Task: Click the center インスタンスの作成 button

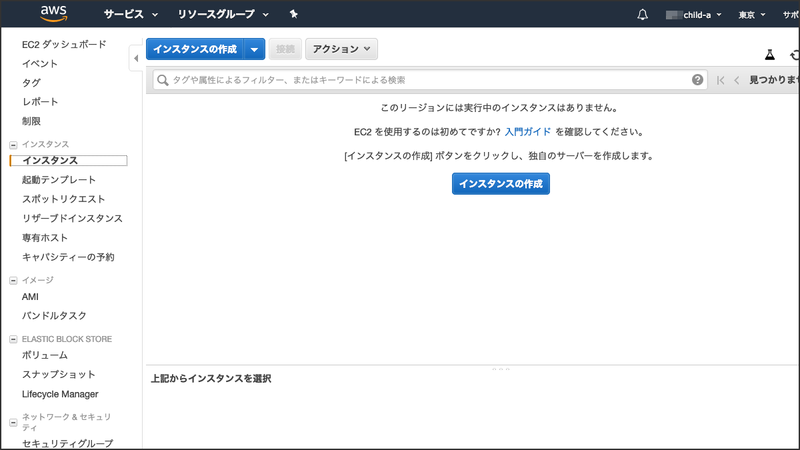Action: [x=501, y=184]
